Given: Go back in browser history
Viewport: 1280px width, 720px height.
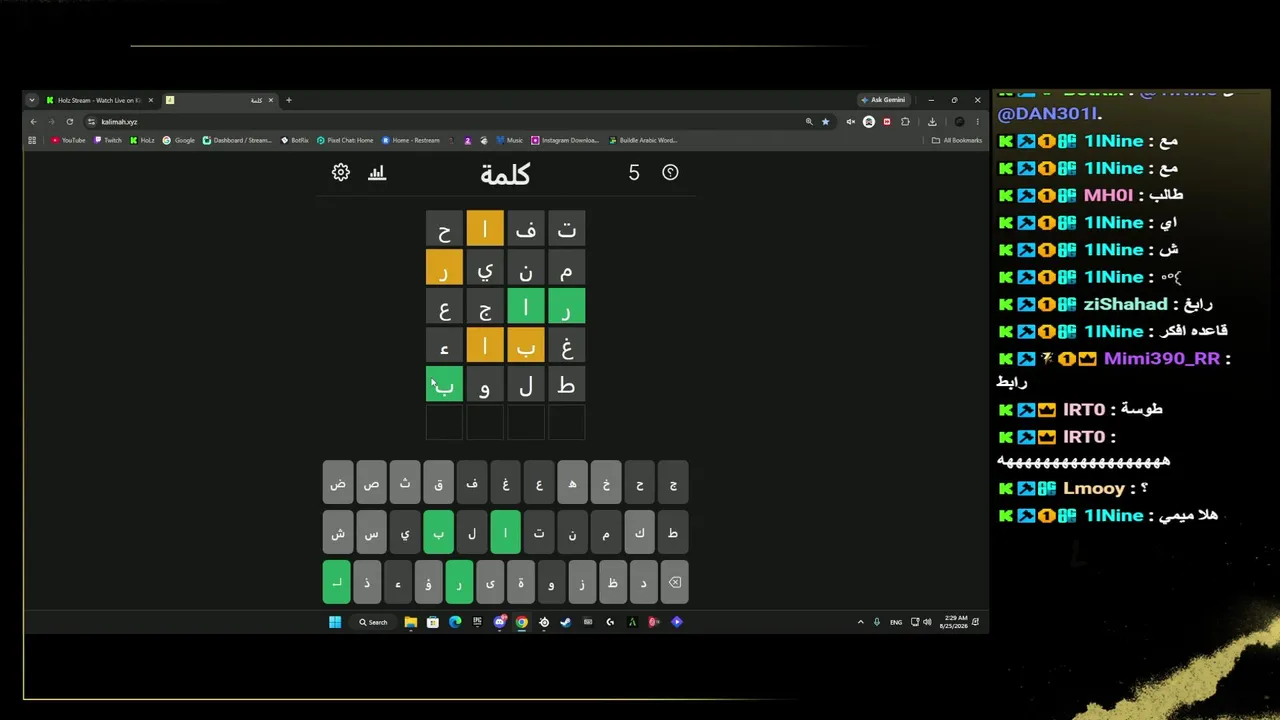Looking at the screenshot, I should 33,121.
